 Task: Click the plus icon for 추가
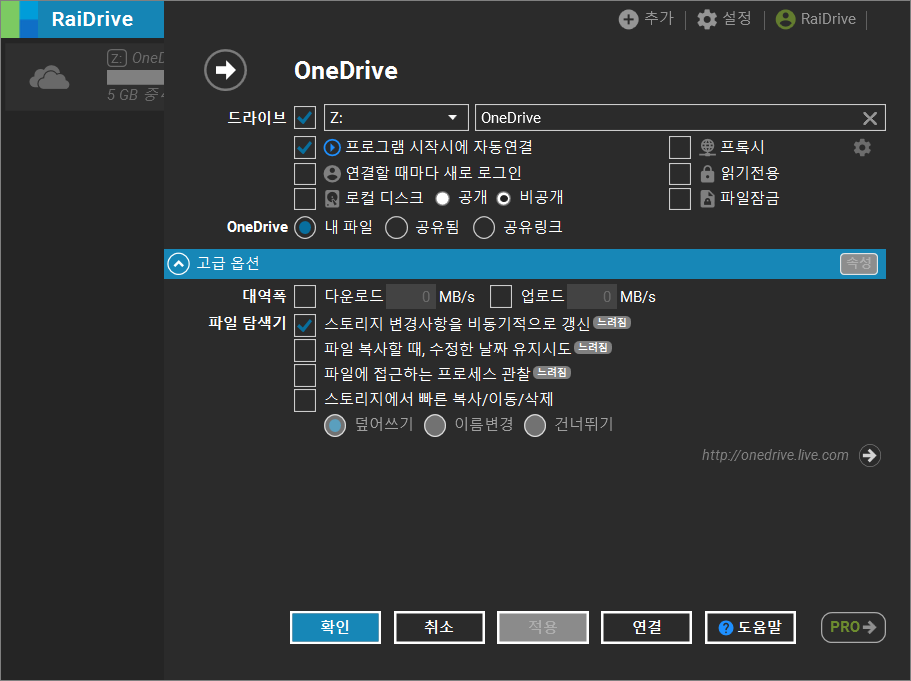click(628, 19)
